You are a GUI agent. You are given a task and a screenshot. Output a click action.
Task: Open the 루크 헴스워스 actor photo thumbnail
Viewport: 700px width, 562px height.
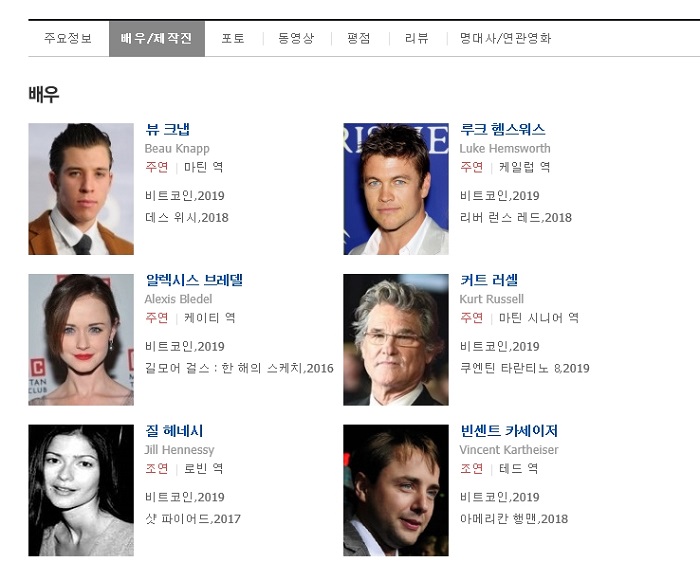396,189
